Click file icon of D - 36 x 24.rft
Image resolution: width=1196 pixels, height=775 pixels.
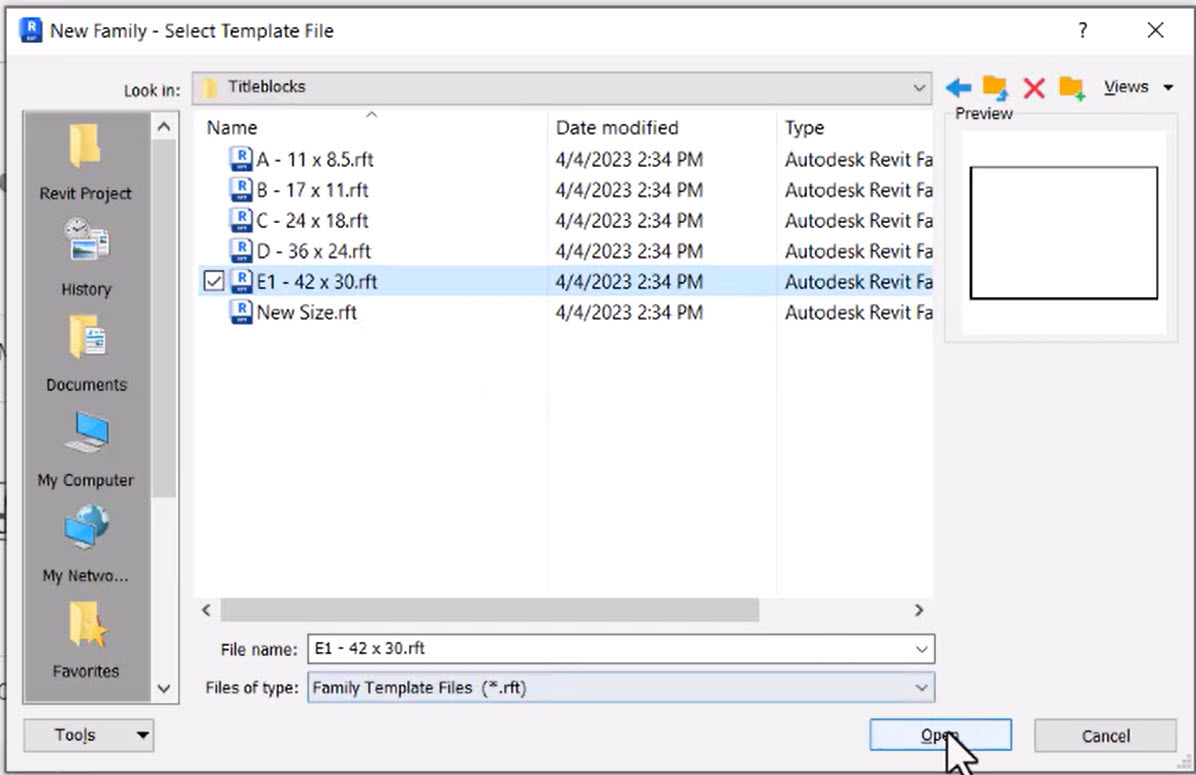[241, 250]
